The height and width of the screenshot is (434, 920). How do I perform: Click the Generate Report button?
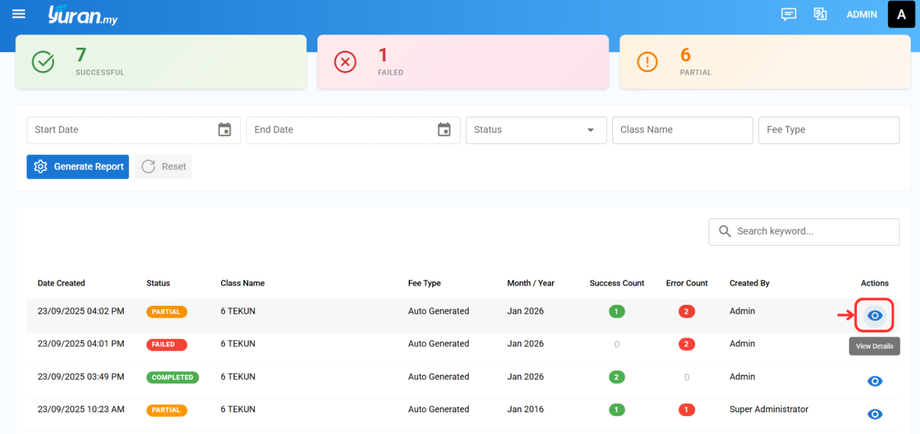click(x=78, y=167)
